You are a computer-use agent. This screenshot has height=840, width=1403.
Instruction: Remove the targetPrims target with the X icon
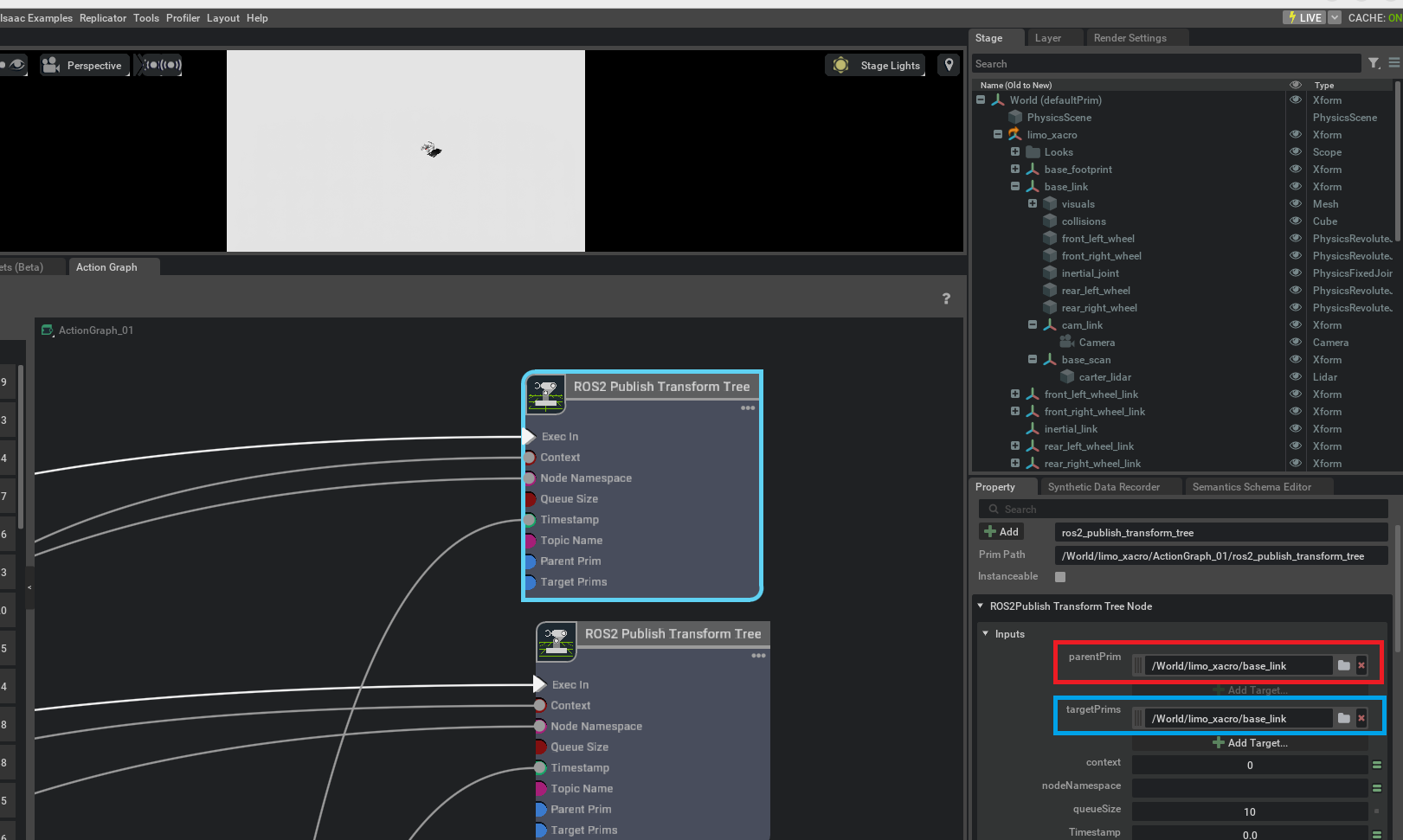point(1361,718)
